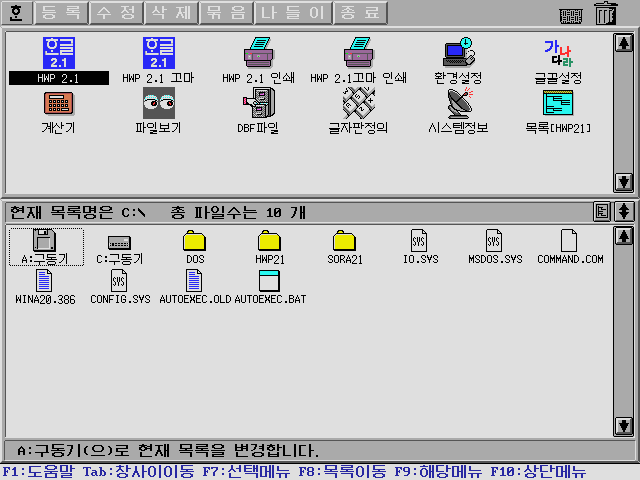
Task: Open the HWP21 folder
Action: tap(269, 240)
